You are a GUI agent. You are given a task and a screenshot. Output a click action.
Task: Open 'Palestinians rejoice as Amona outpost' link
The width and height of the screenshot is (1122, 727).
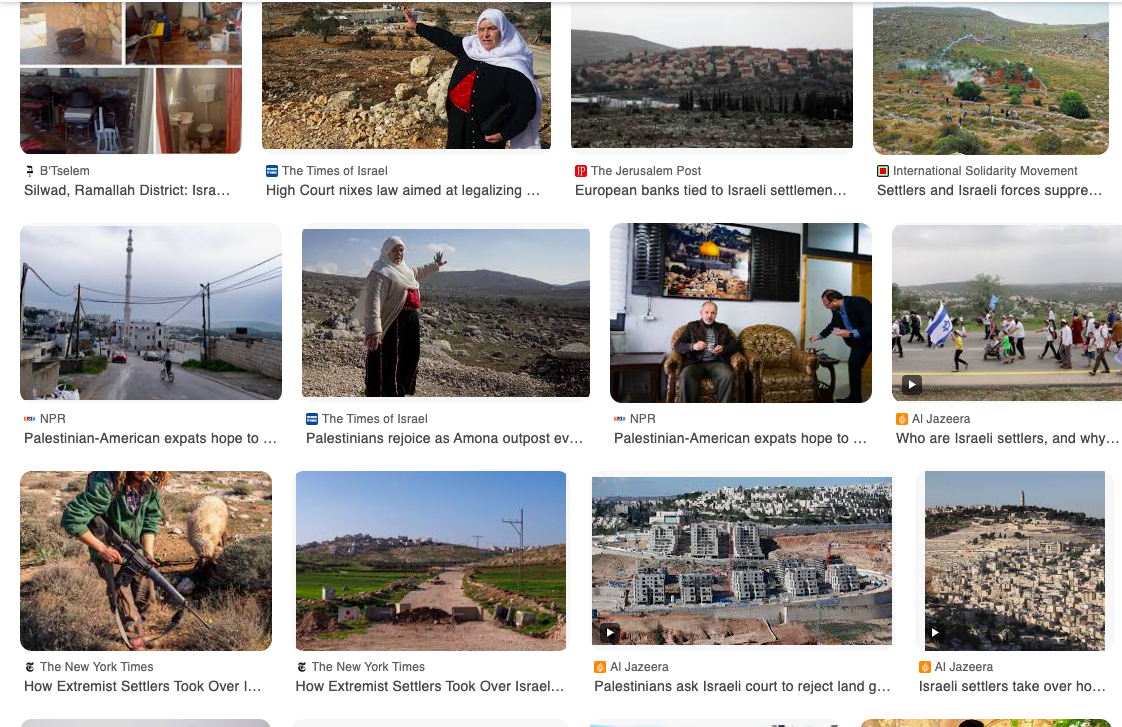tap(444, 439)
